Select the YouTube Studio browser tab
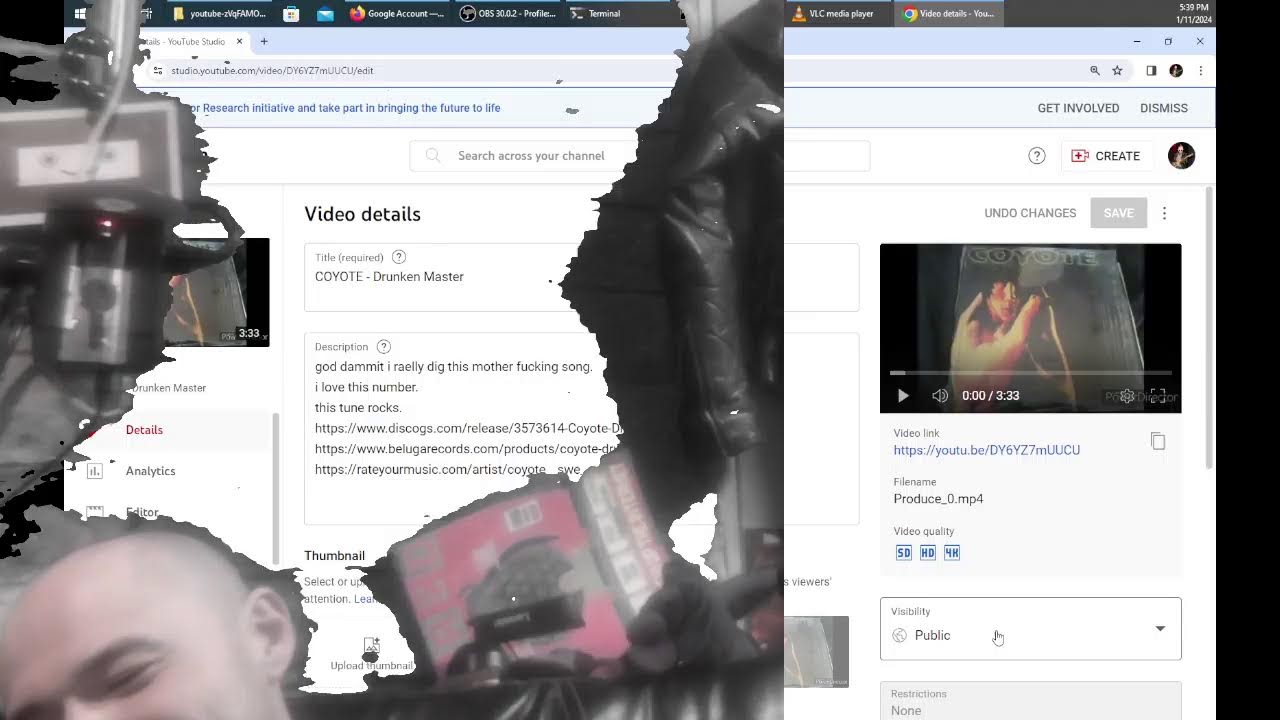1280x720 pixels. point(186,42)
